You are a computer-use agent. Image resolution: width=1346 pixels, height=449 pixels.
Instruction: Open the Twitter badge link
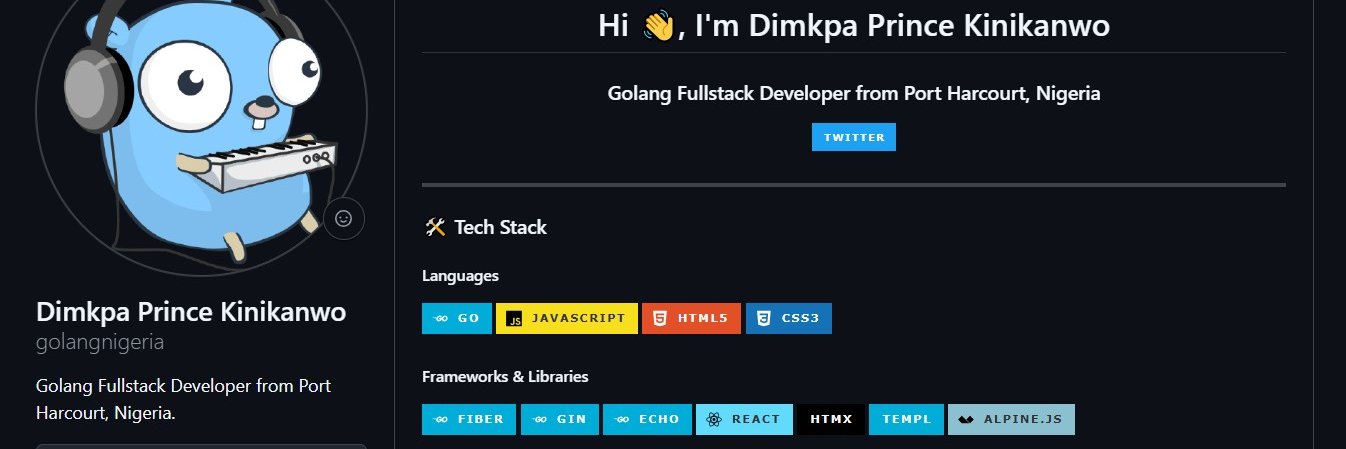point(854,137)
